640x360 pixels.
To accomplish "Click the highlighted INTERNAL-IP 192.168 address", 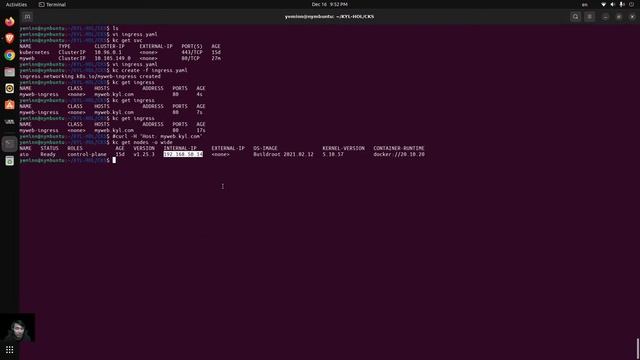I will [183, 154].
